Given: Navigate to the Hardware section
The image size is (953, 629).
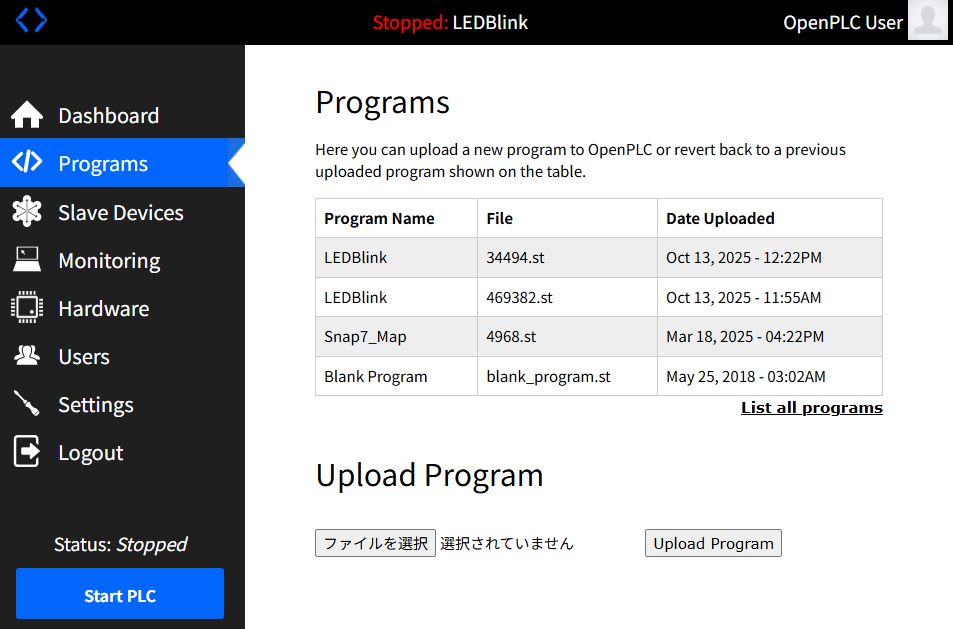Looking at the screenshot, I should [x=103, y=309].
